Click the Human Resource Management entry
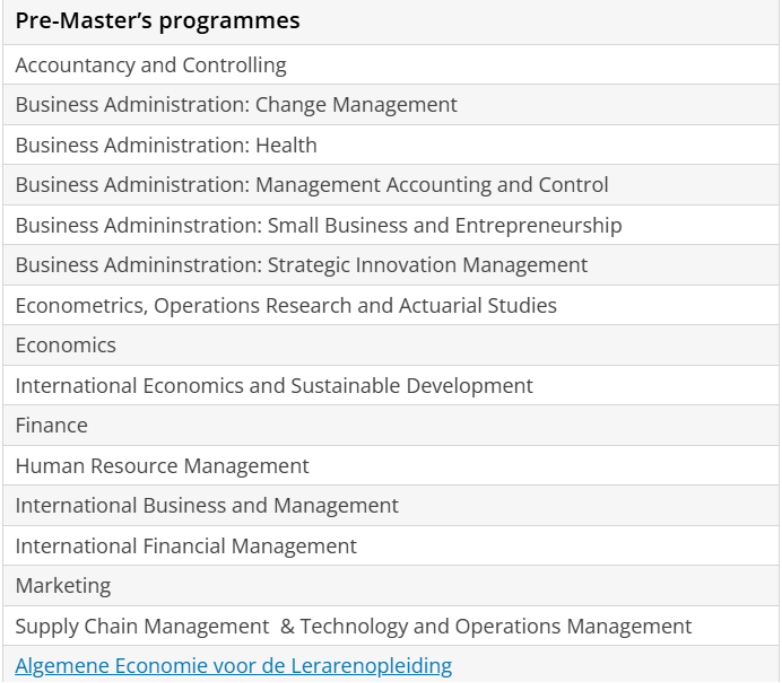Viewport: 782px width, 683px height. tap(162, 465)
